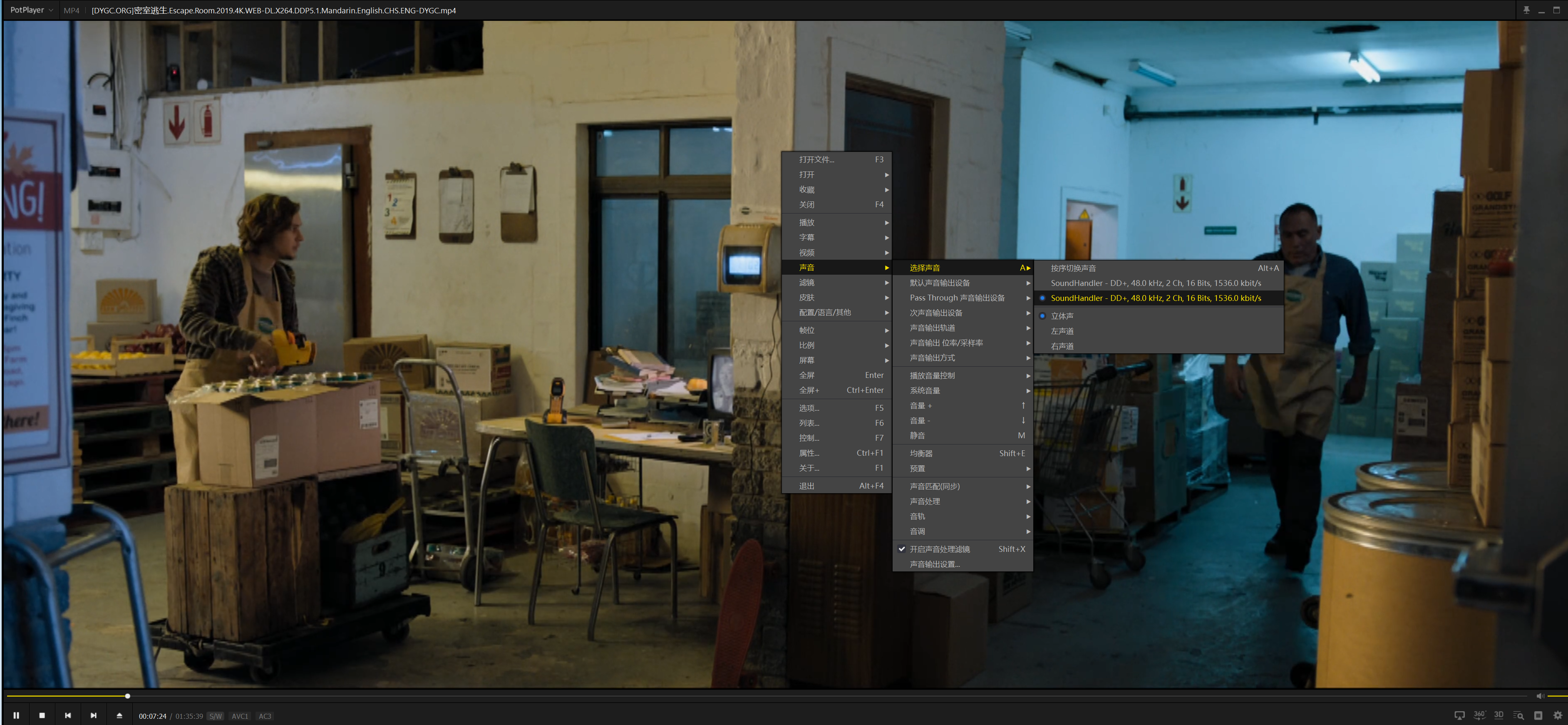This screenshot has height=725, width=1568.
Task: Open 系统音量 submenu
Action: 963,391
